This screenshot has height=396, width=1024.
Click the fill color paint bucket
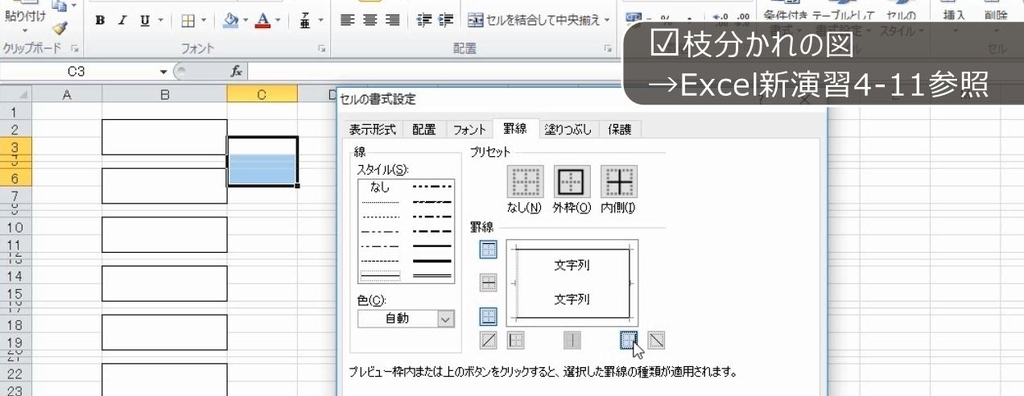click(x=230, y=21)
